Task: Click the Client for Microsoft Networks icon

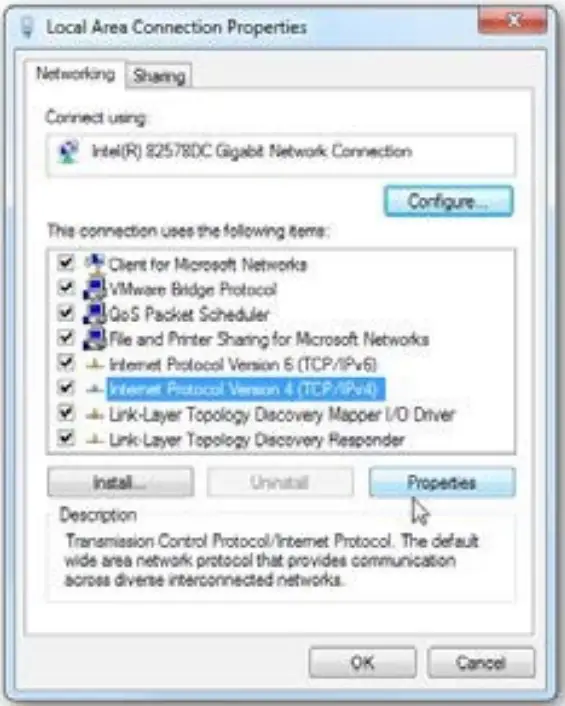Action: [95, 264]
